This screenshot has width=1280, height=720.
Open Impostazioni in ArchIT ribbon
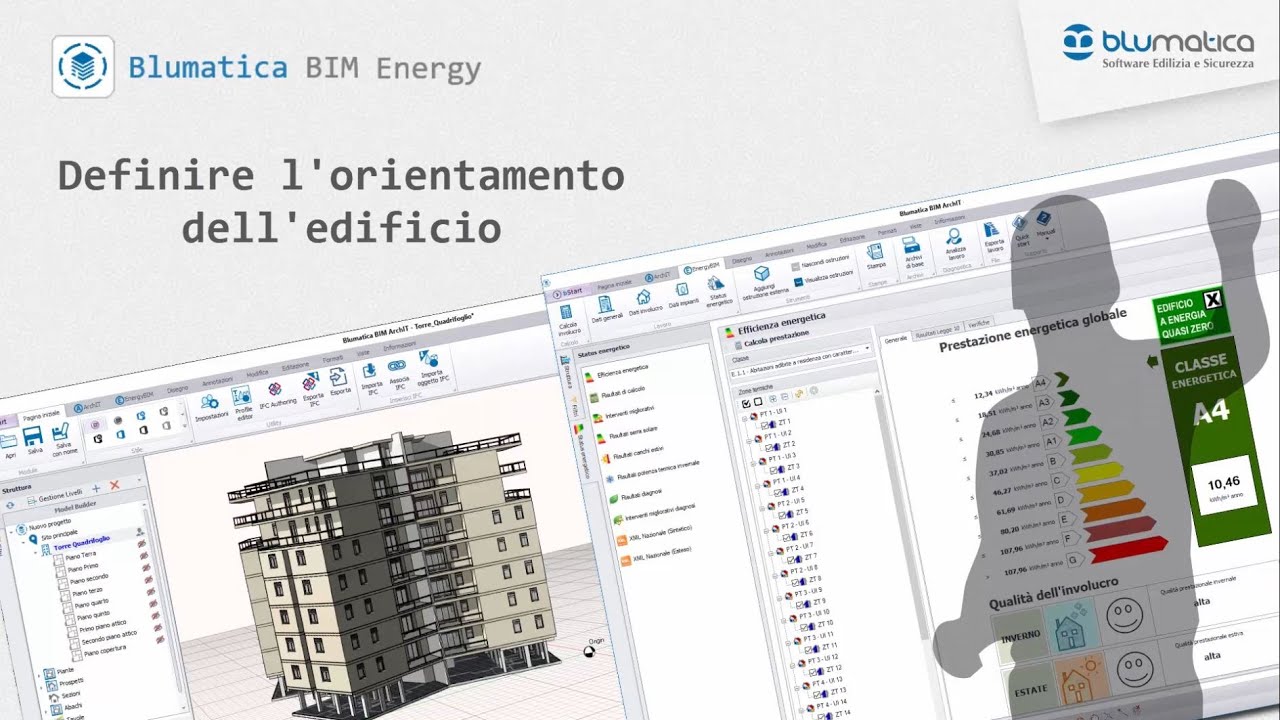(209, 402)
